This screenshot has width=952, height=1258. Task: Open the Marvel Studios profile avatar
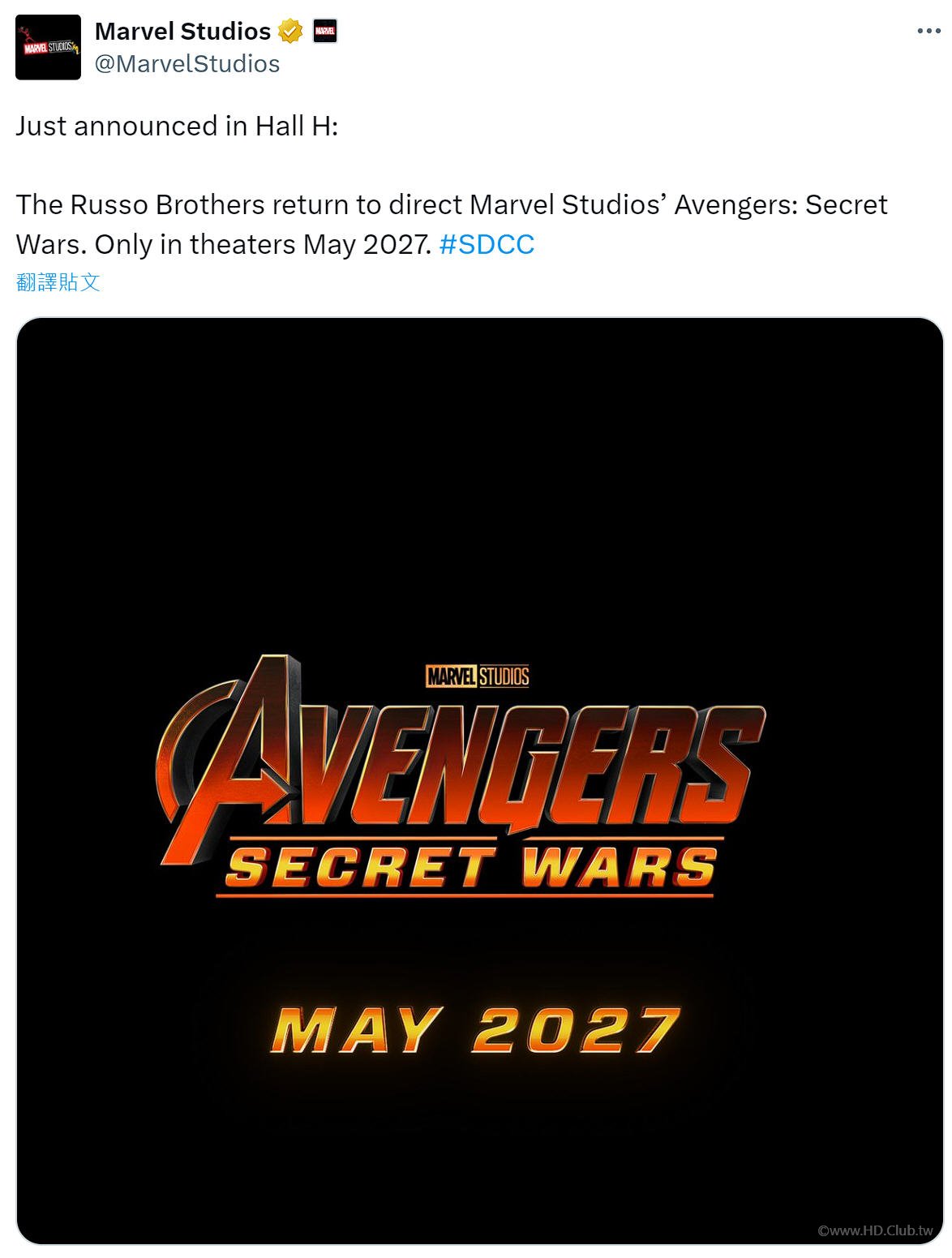(48, 47)
